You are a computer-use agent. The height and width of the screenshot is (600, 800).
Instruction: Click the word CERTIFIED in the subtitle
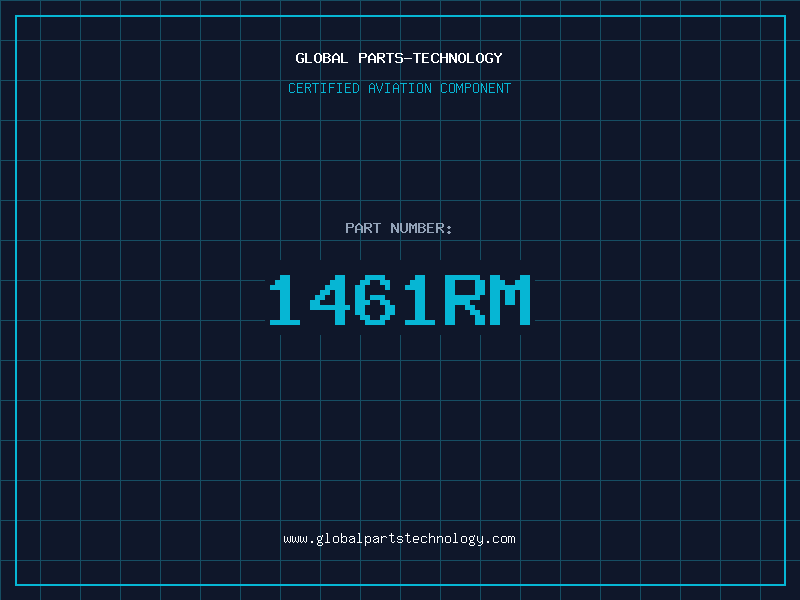point(323,88)
